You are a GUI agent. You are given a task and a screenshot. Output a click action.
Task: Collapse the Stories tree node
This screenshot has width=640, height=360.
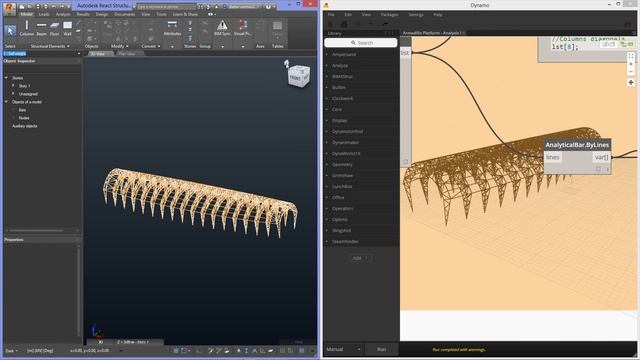(6, 78)
